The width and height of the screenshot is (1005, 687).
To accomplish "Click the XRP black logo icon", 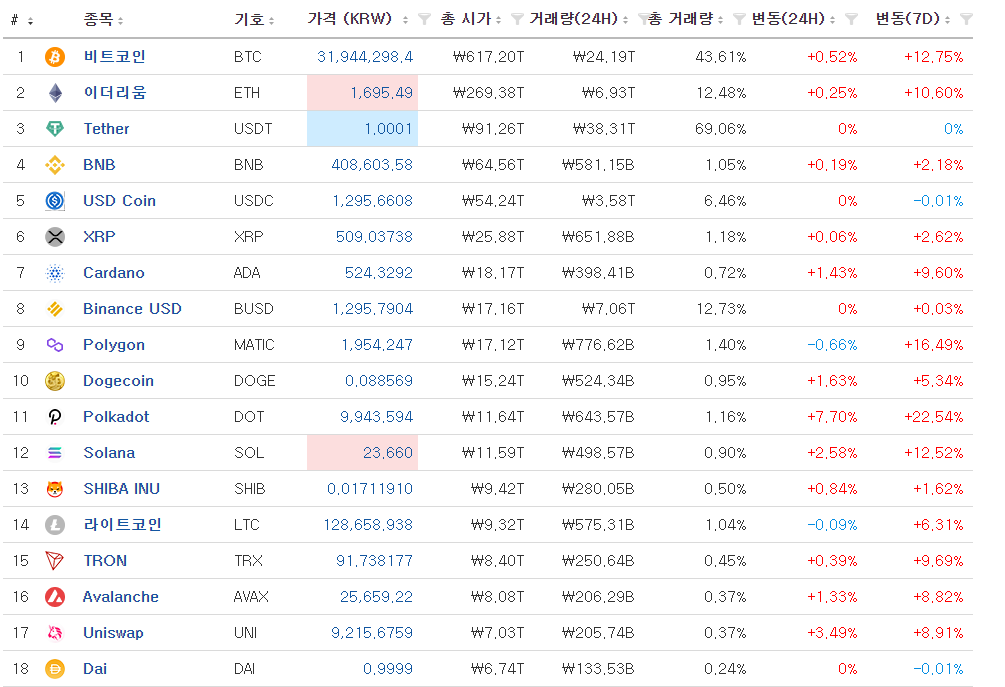I will coord(55,236).
